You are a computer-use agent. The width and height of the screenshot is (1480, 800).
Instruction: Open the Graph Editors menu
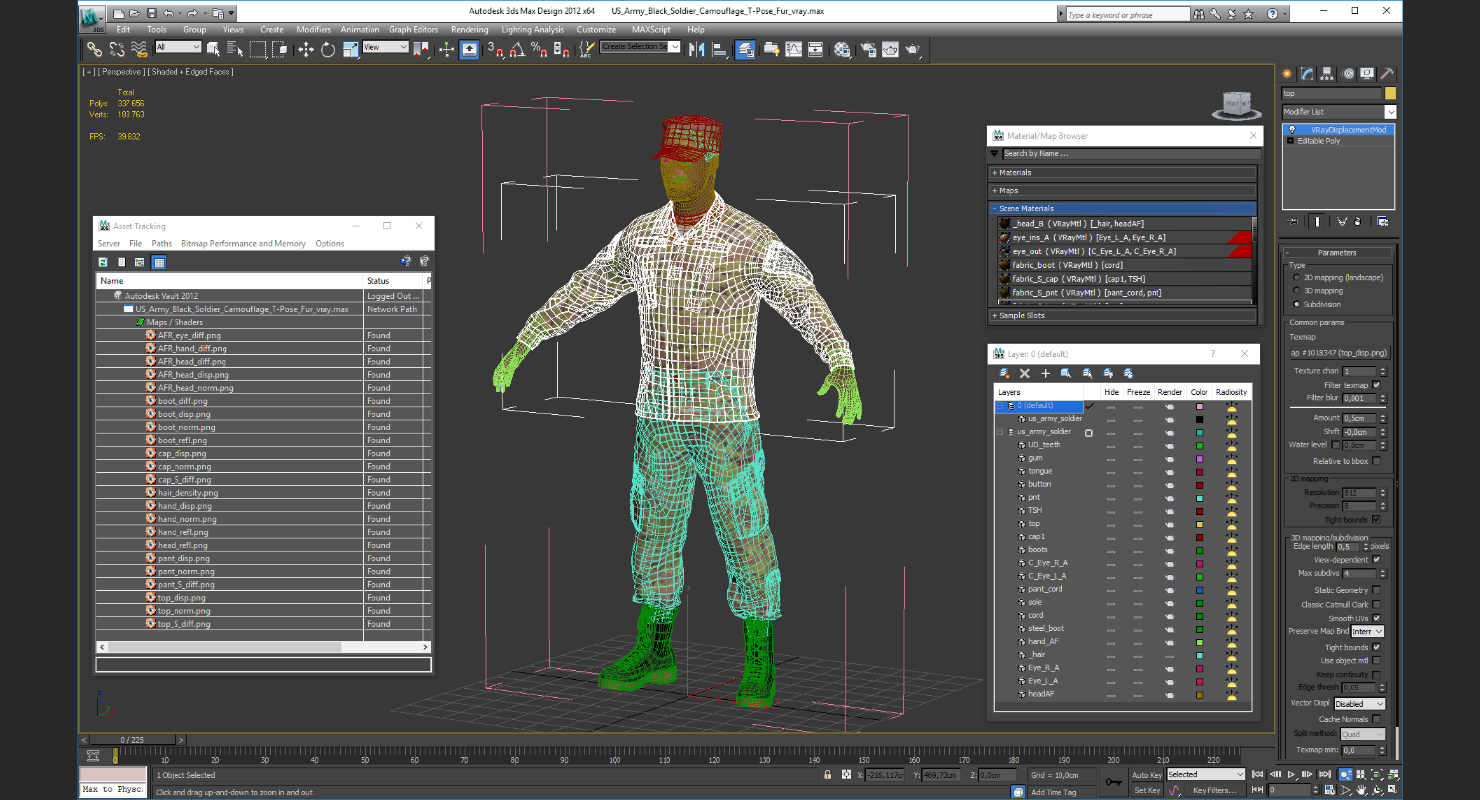pyautogui.click(x=413, y=30)
